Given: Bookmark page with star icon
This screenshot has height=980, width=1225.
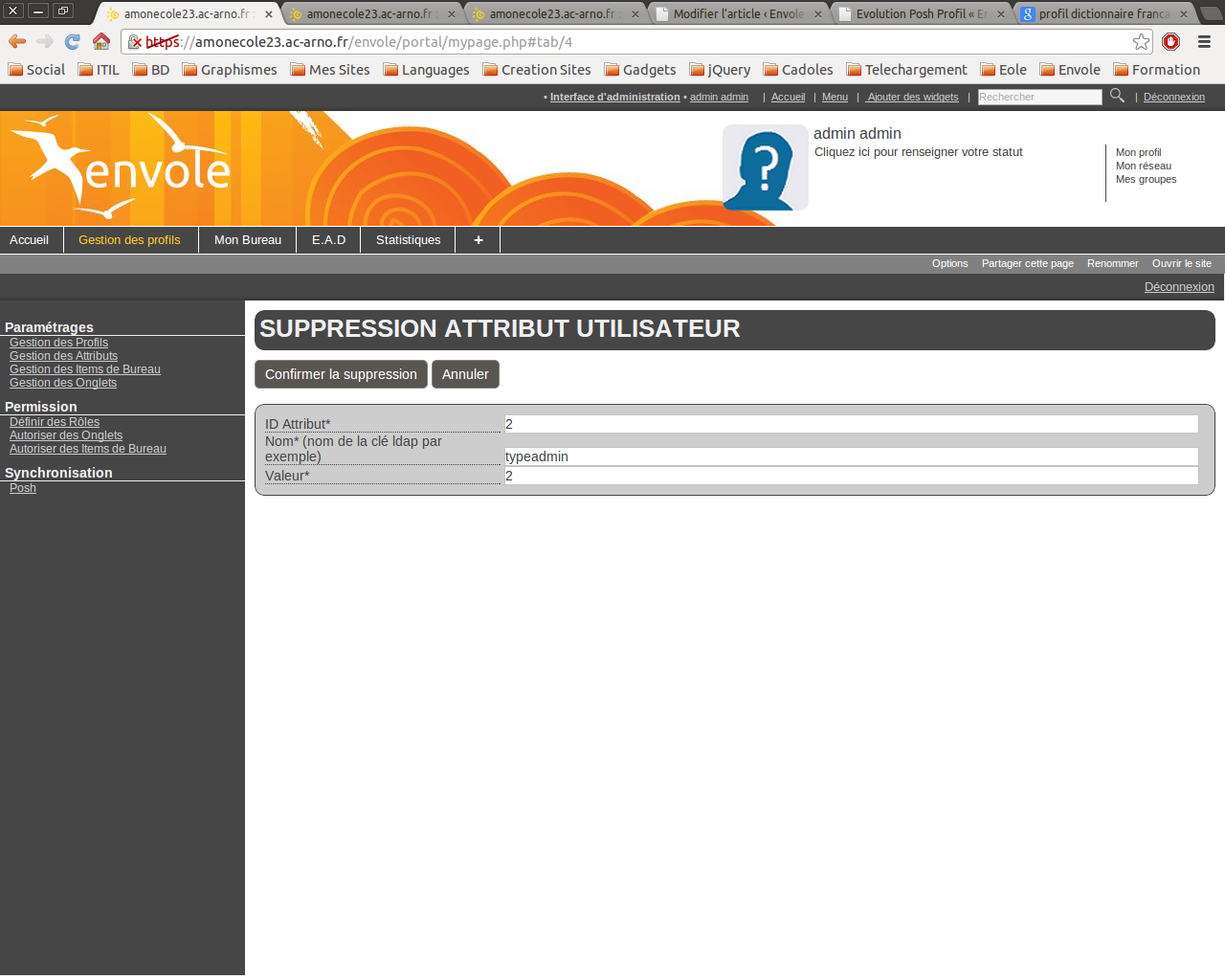Looking at the screenshot, I should [1141, 41].
